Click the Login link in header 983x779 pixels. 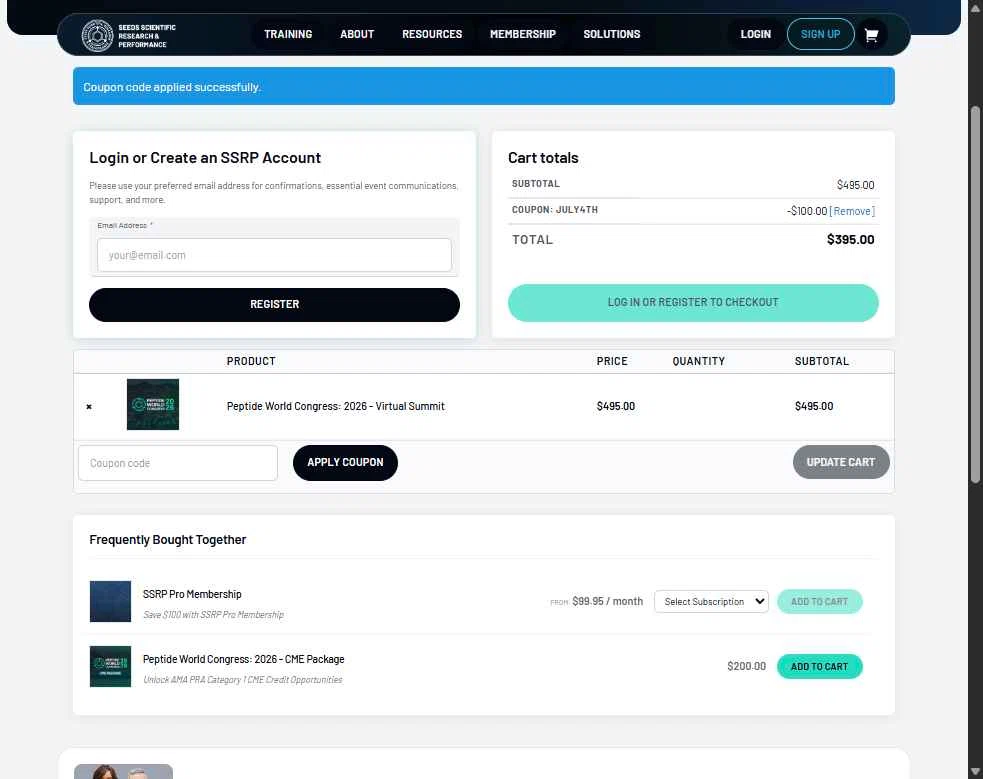(x=755, y=34)
